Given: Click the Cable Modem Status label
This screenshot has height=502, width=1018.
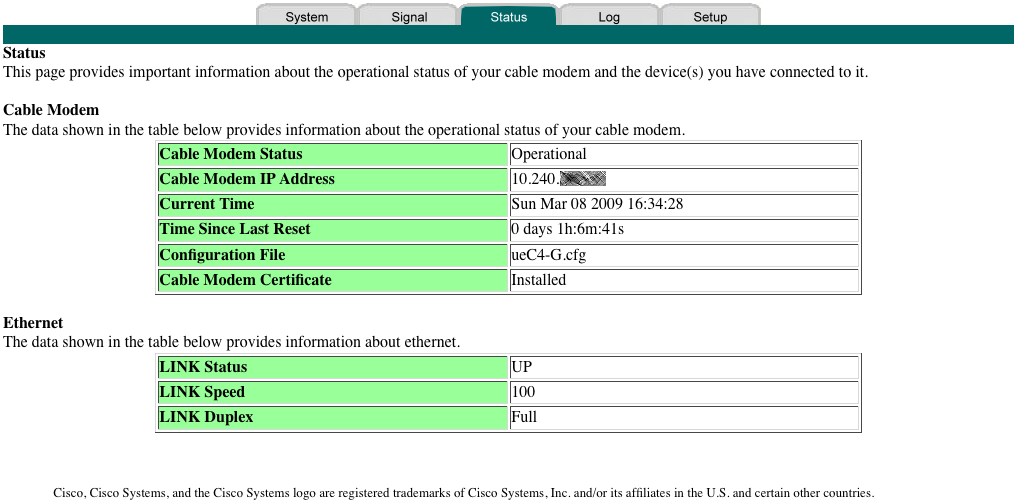Looking at the screenshot, I should pos(231,154).
